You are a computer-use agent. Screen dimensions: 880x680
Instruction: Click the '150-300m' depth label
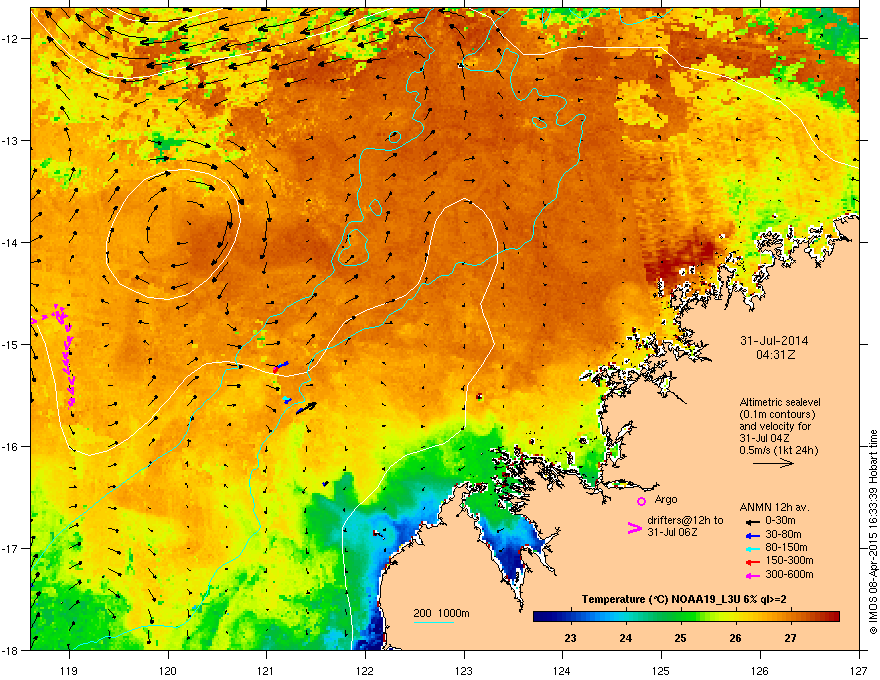789,560
